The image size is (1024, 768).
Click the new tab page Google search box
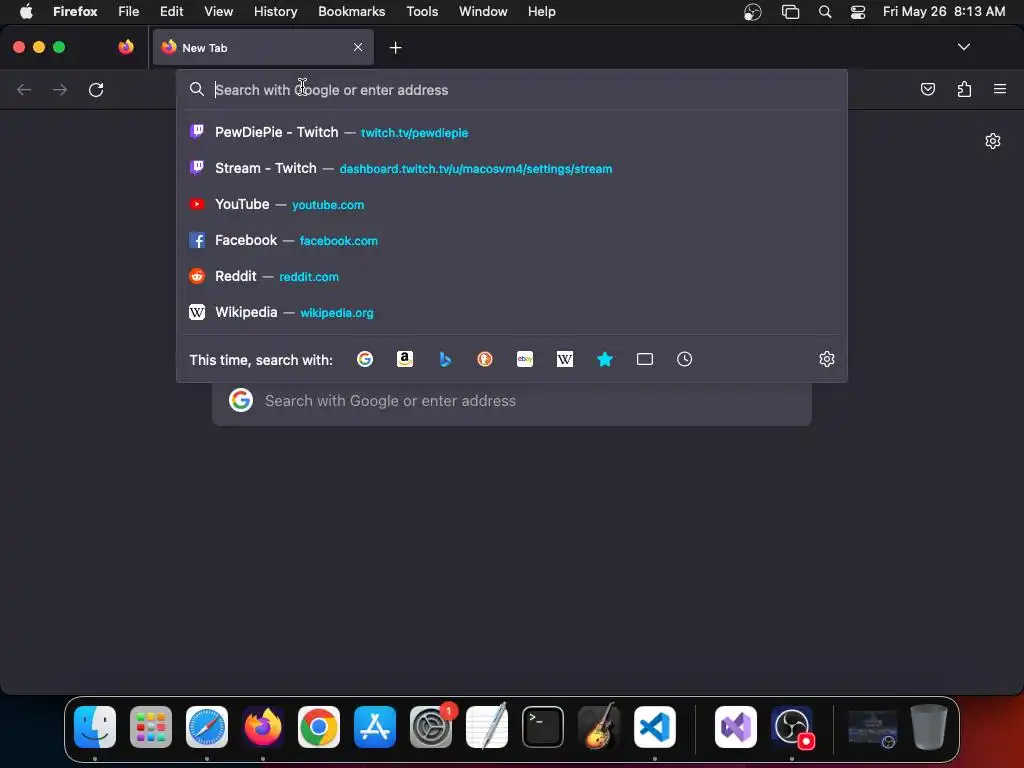(511, 400)
